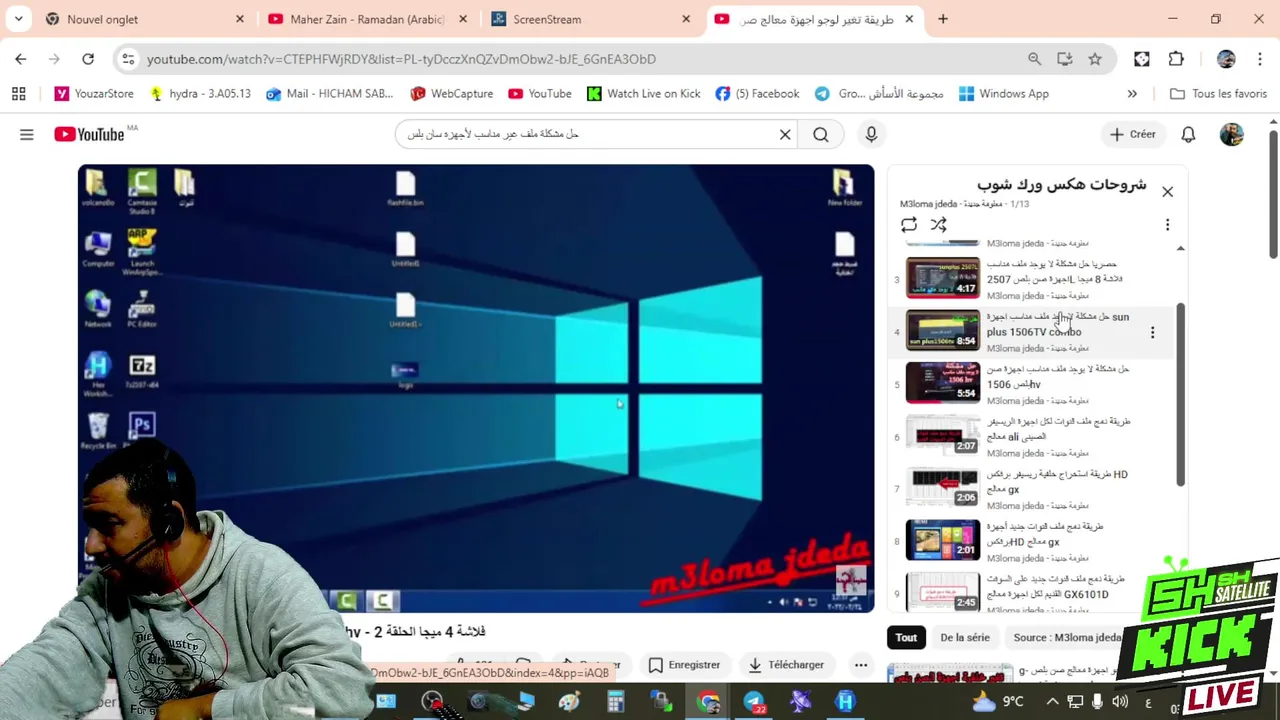Screen dimensions: 1280x720
Task: Expand the hidden bookmarks chevron
Action: coord(1132,94)
